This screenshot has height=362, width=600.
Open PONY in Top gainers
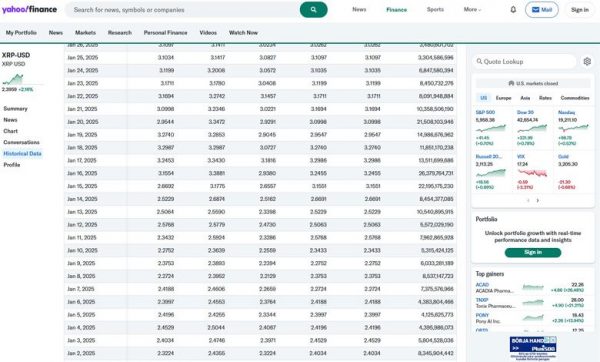[x=482, y=315]
